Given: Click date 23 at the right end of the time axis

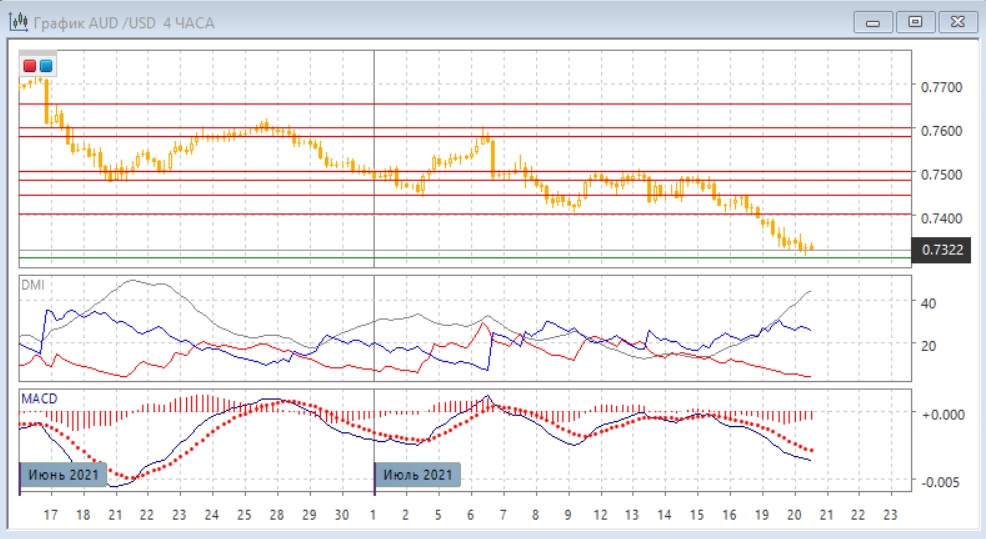Looking at the screenshot, I should (x=890, y=516).
